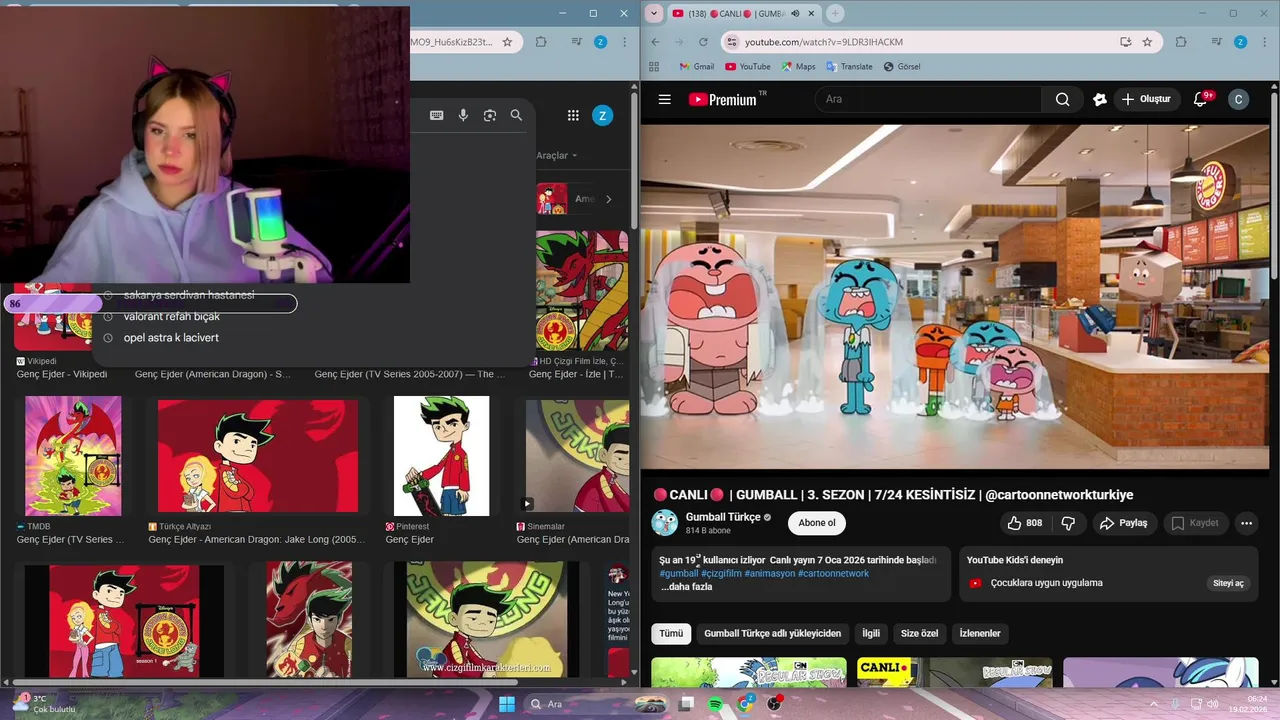Open the YouTube guide hamburger menu
This screenshot has height=720, width=1280.
(664, 99)
